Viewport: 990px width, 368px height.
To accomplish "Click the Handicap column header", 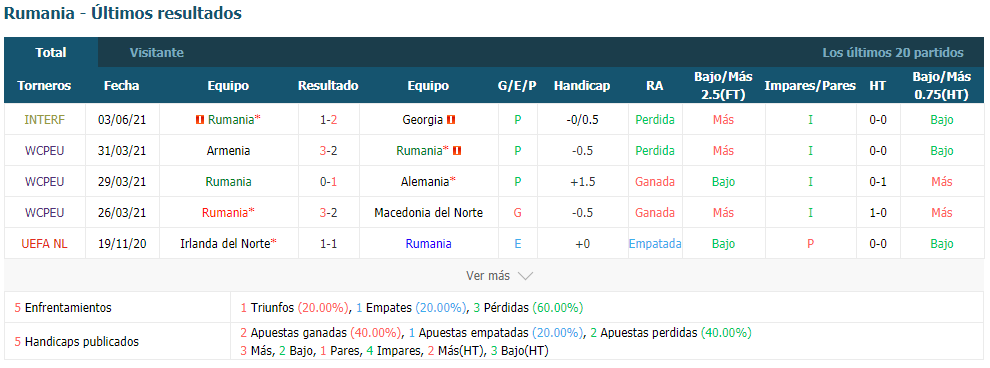I will pyautogui.click(x=582, y=86).
